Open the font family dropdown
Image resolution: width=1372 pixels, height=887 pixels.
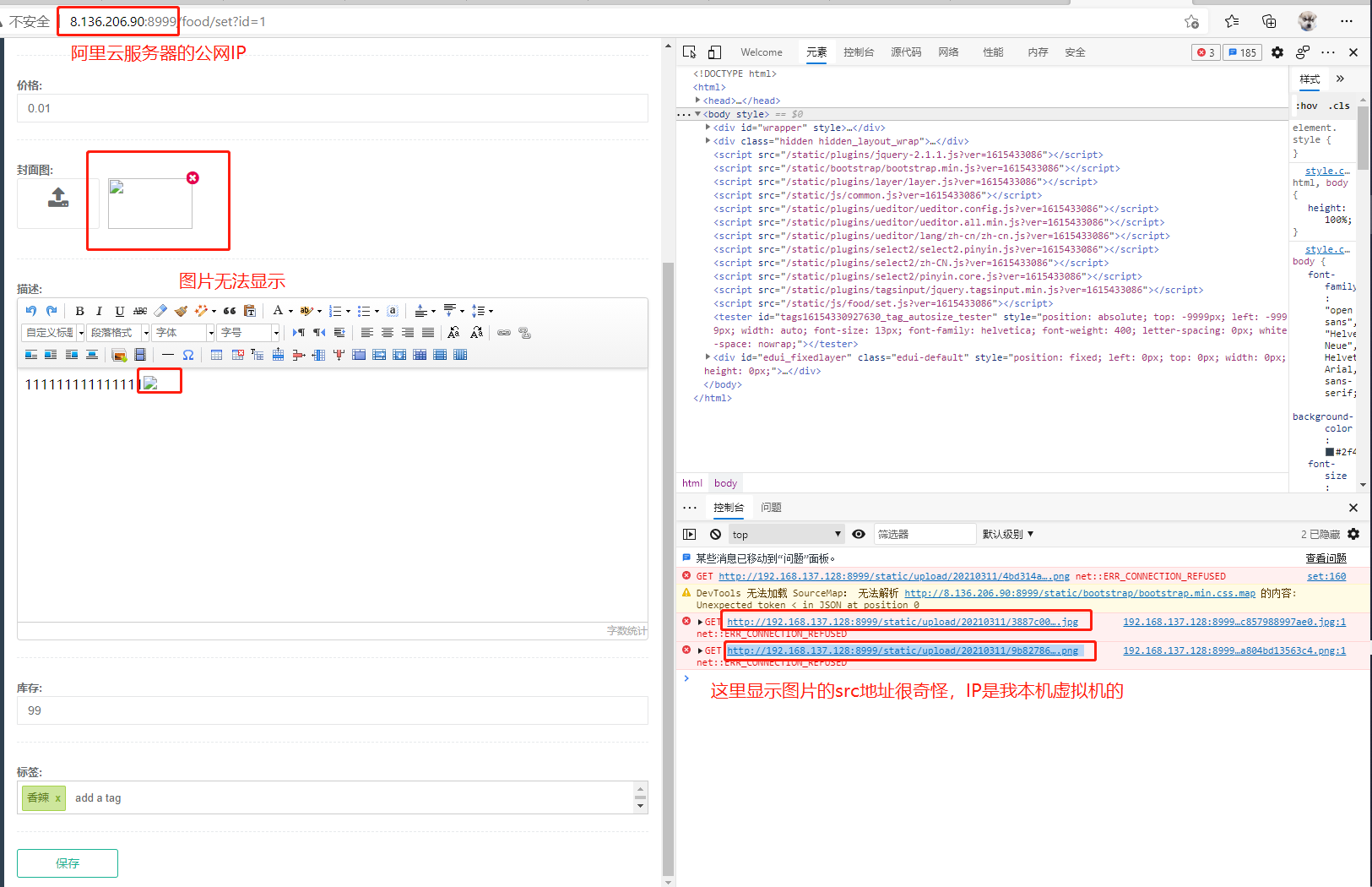click(x=184, y=333)
